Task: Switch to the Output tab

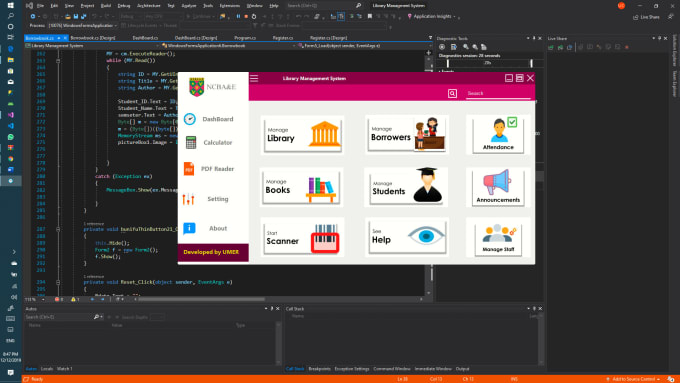Action: 462,369
